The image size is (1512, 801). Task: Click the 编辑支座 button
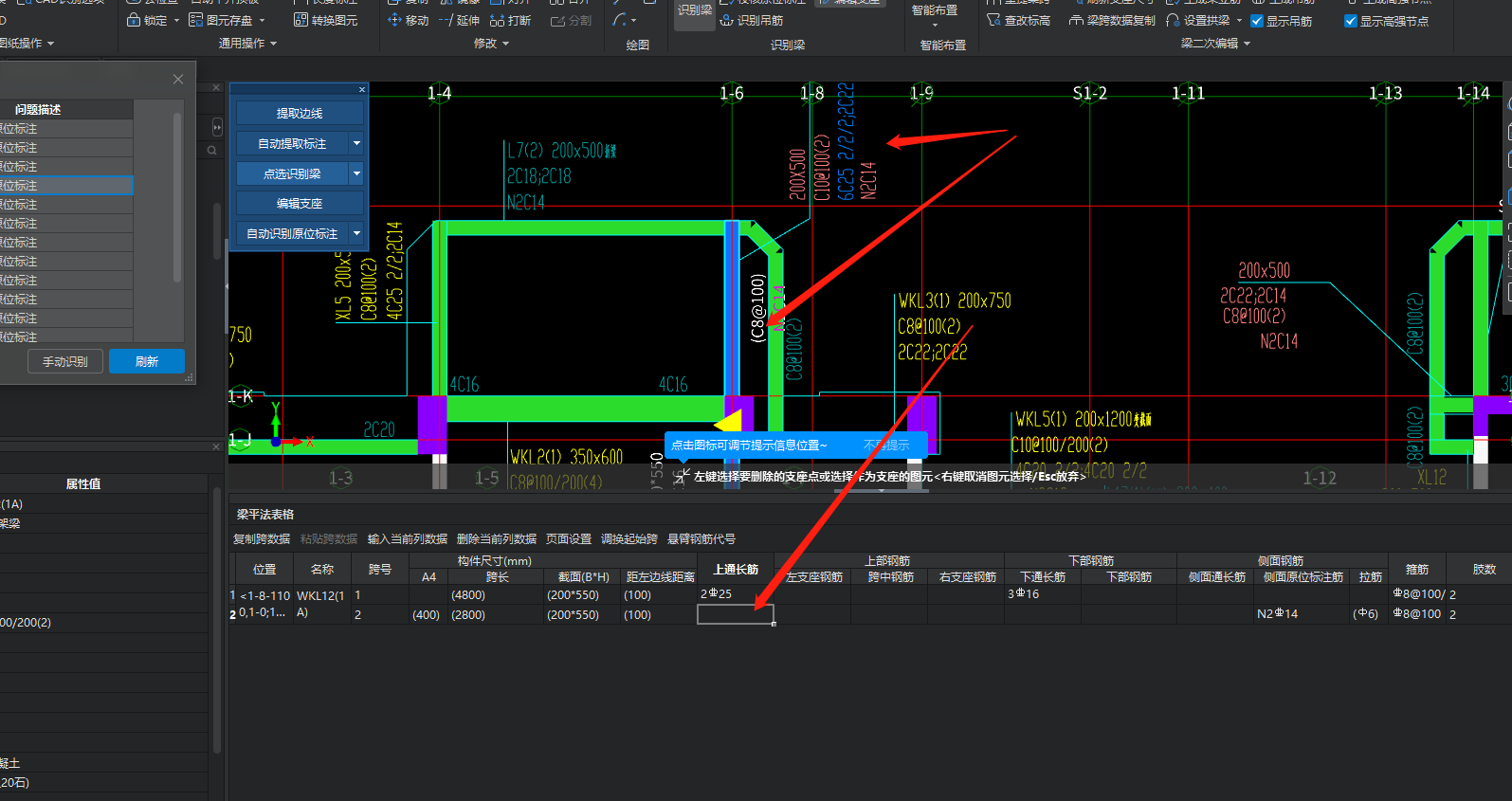(300, 203)
